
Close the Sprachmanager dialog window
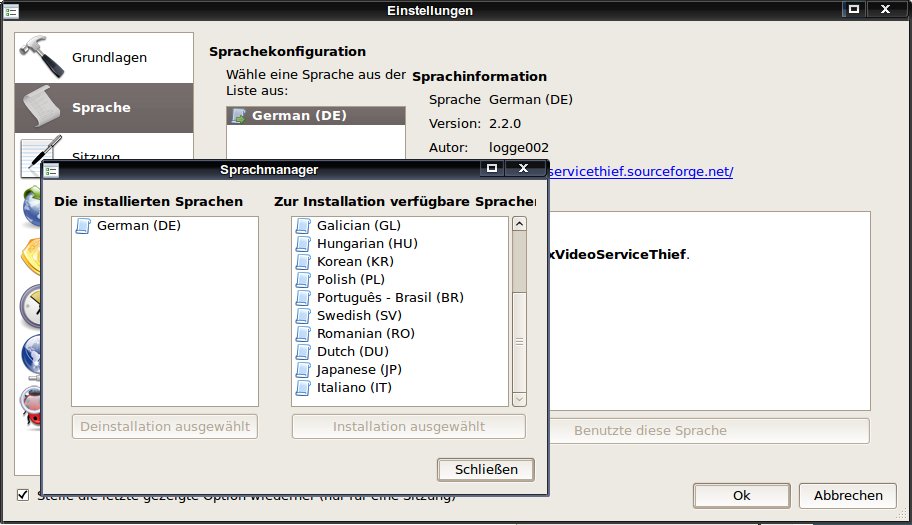pyautogui.click(x=523, y=169)
